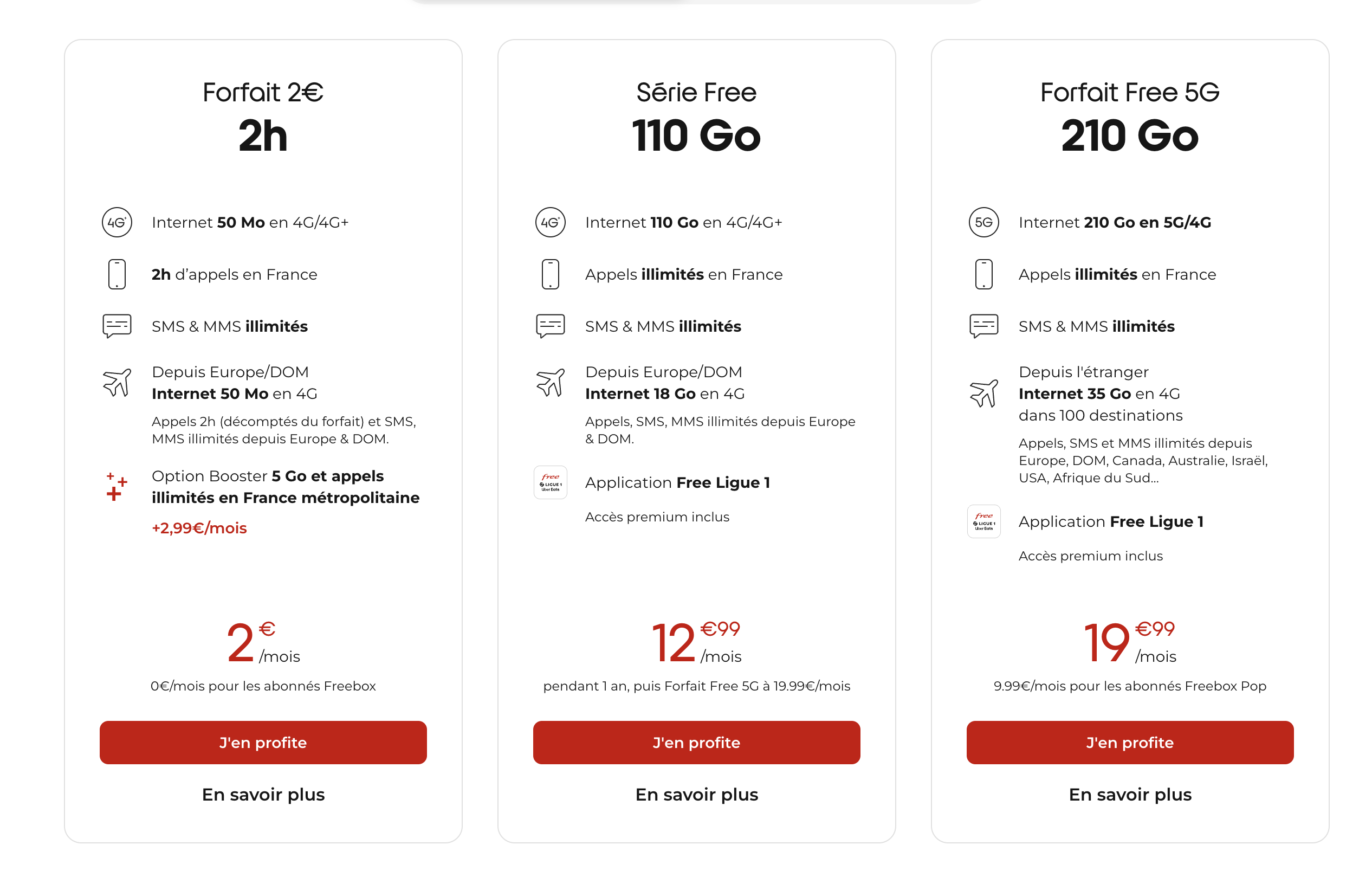Click the airplane icon in Forfait 2€ card
1372x877 pixels.
coord(117,382)
